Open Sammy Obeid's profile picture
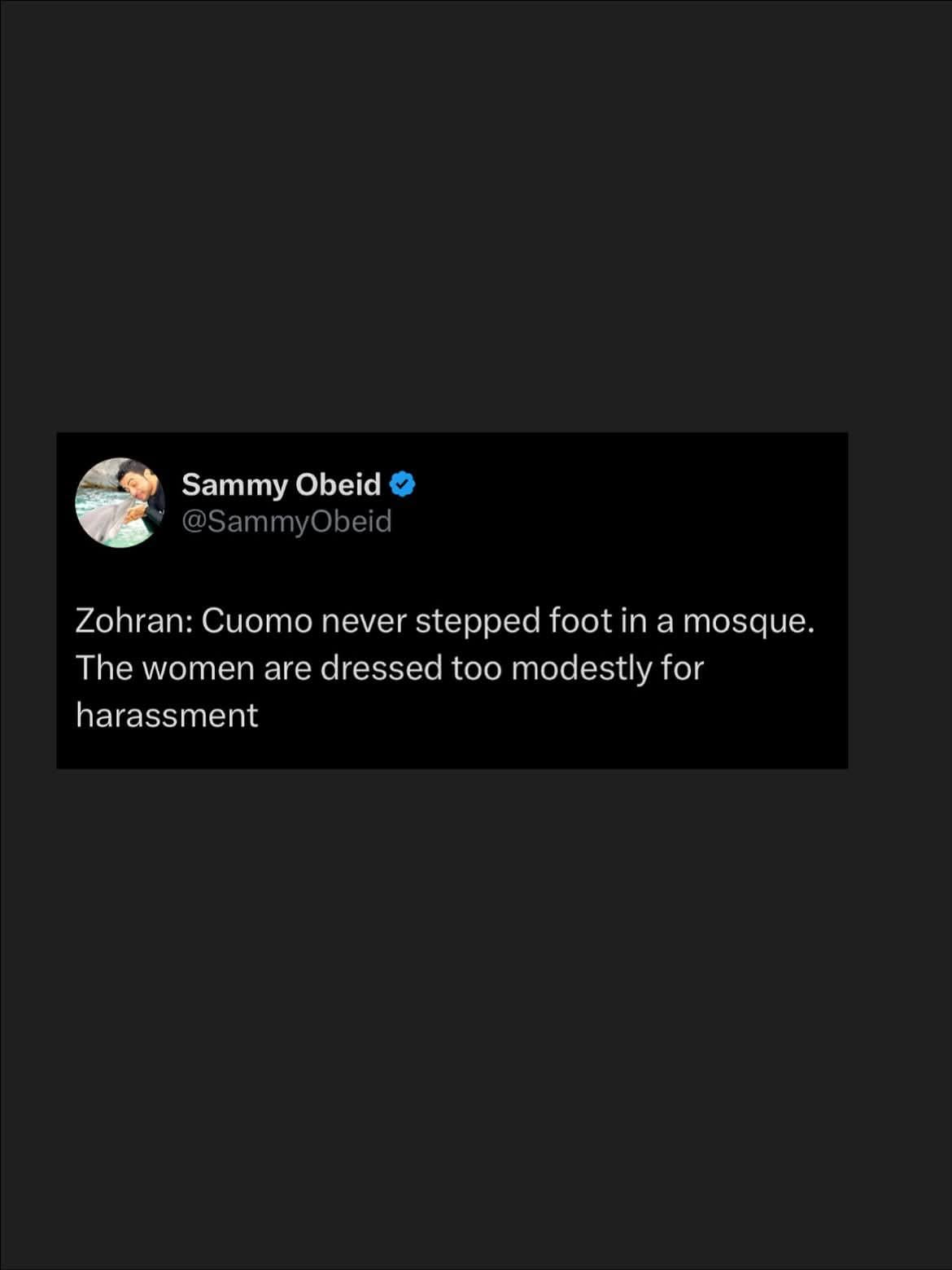The image size is (952, 1270). tap(120, 502)
